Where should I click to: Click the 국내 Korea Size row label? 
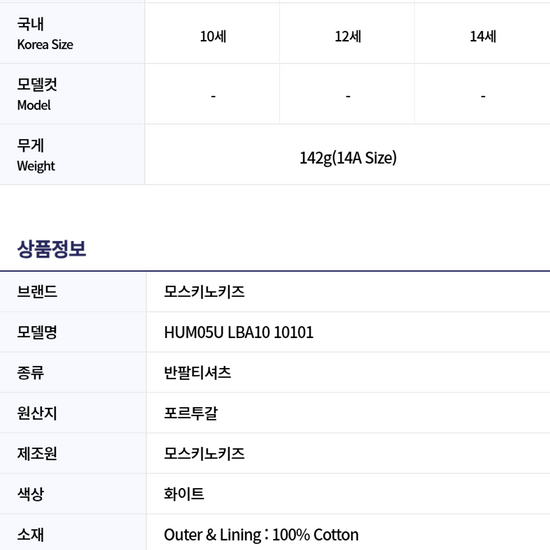[45, 34]
